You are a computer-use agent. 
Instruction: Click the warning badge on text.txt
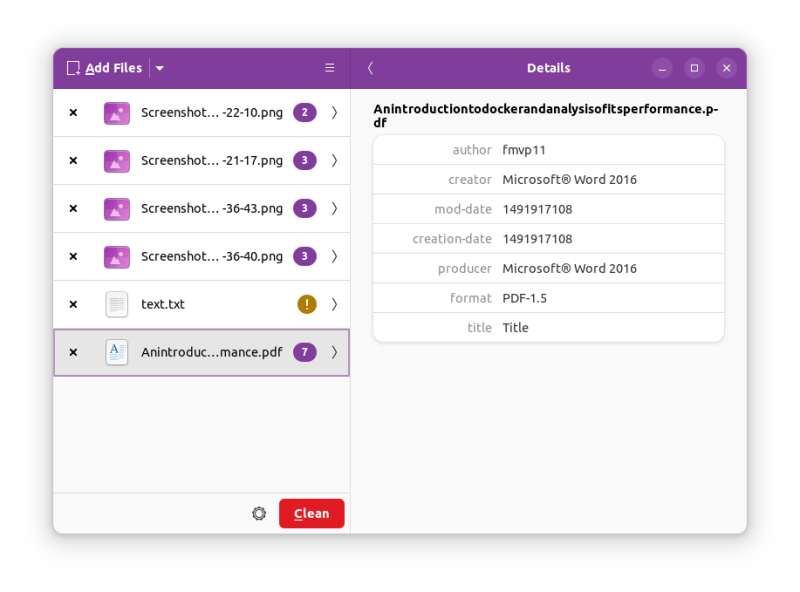tap(306, 305)
